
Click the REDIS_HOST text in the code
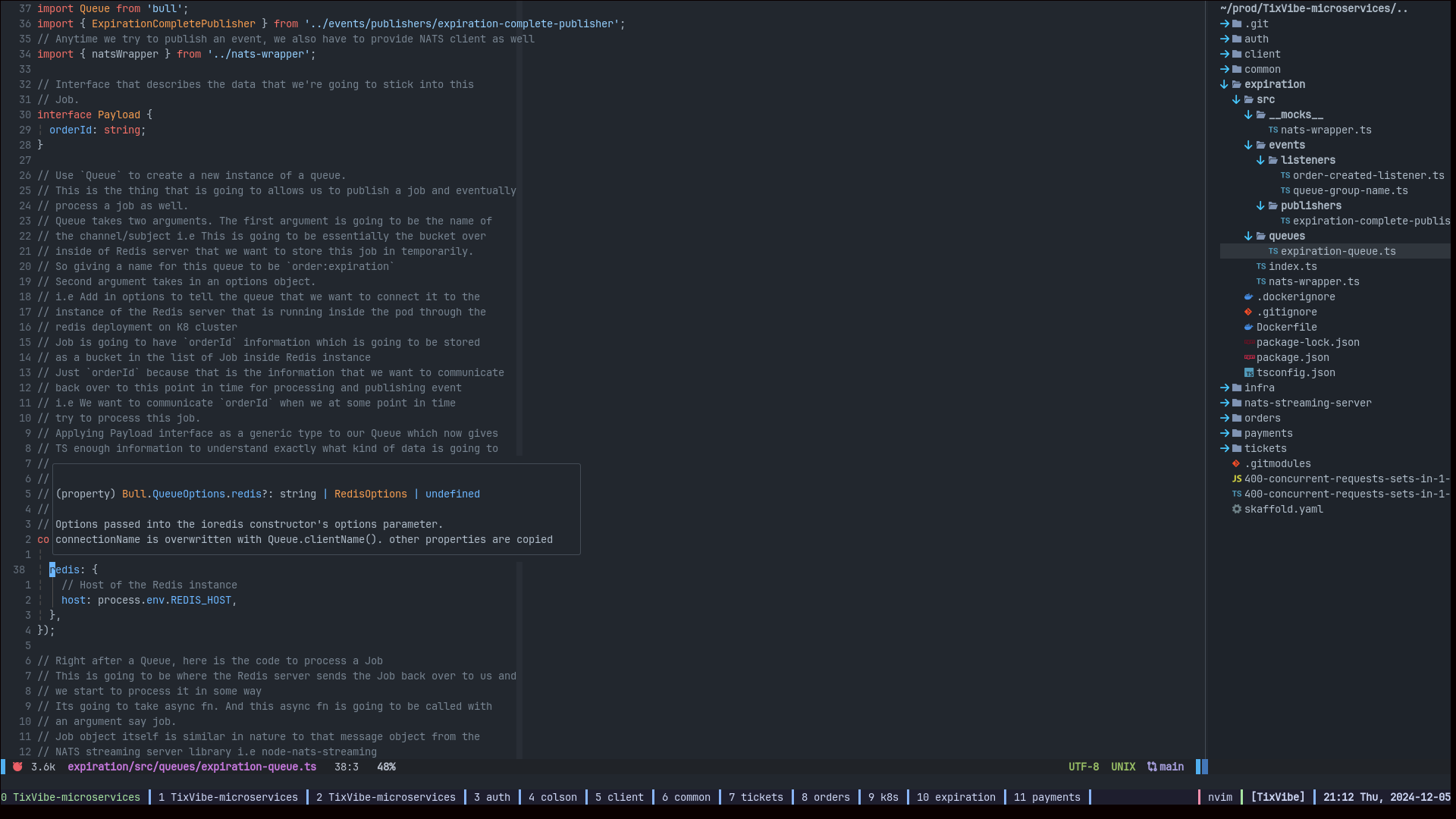point(200,600)
